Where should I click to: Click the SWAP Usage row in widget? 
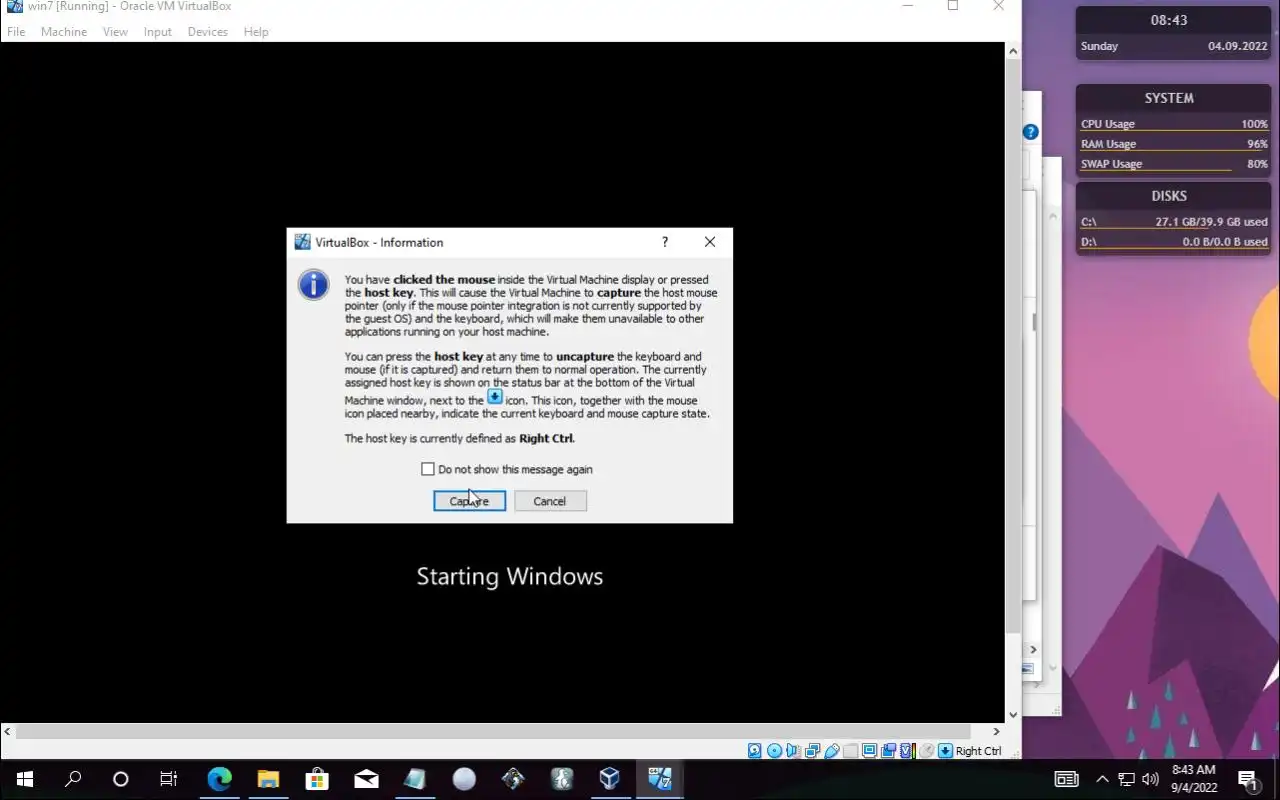tap(1174, 164)
